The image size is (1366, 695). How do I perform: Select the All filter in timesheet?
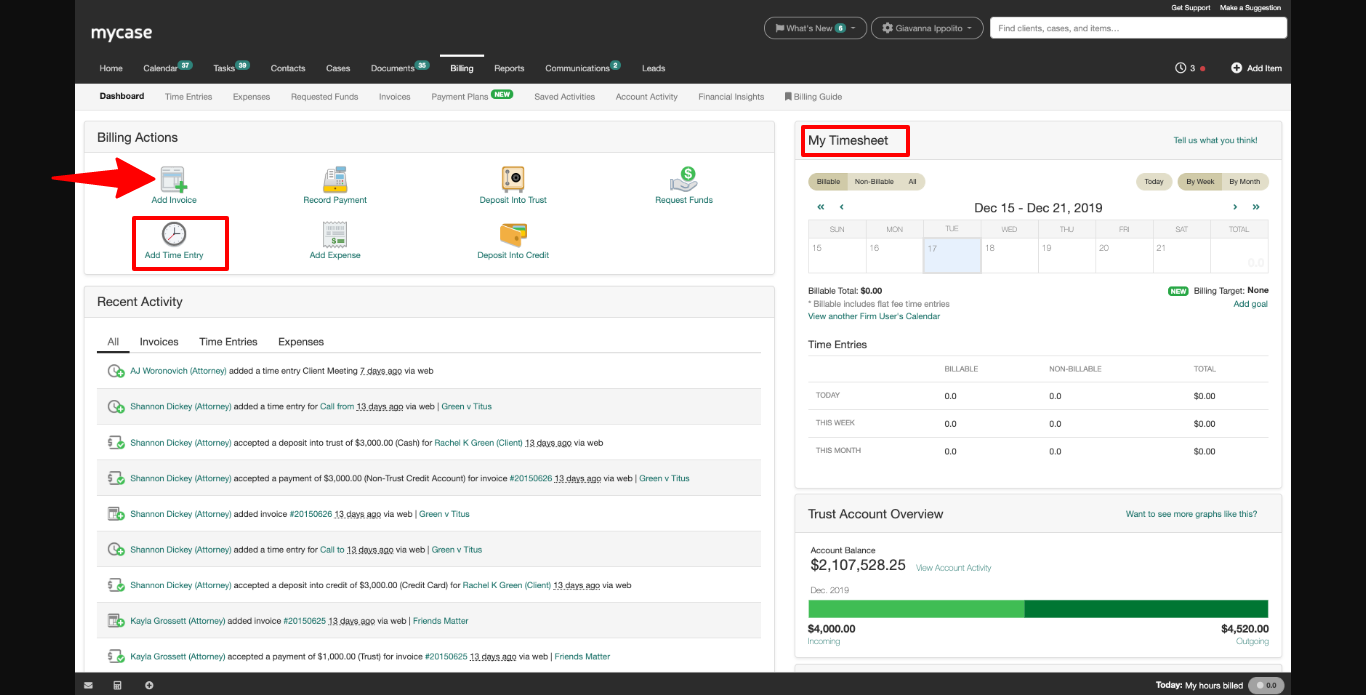(x=912, y=182)
